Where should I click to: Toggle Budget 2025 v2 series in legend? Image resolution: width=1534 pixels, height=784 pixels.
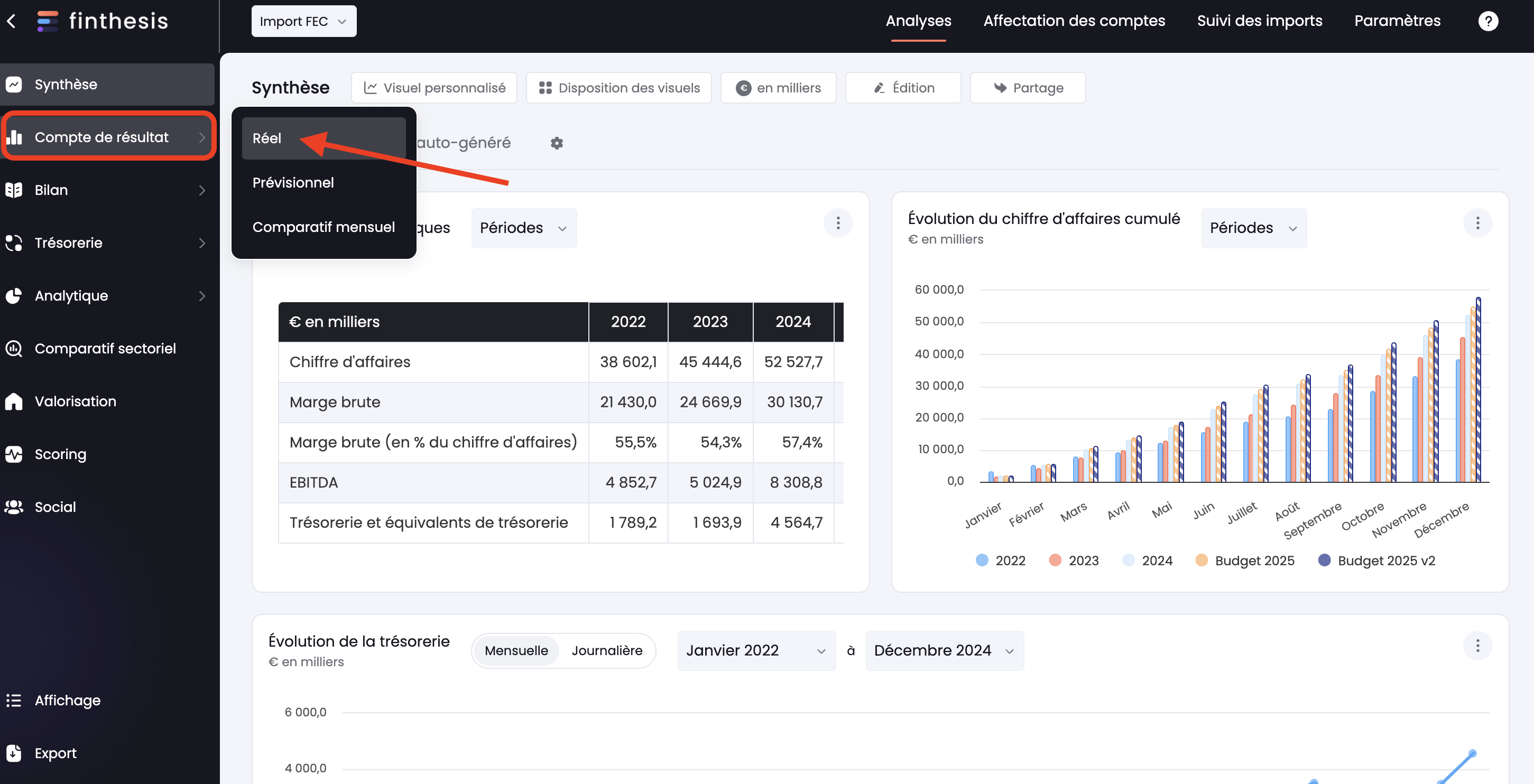click(x=1376, y=561)
